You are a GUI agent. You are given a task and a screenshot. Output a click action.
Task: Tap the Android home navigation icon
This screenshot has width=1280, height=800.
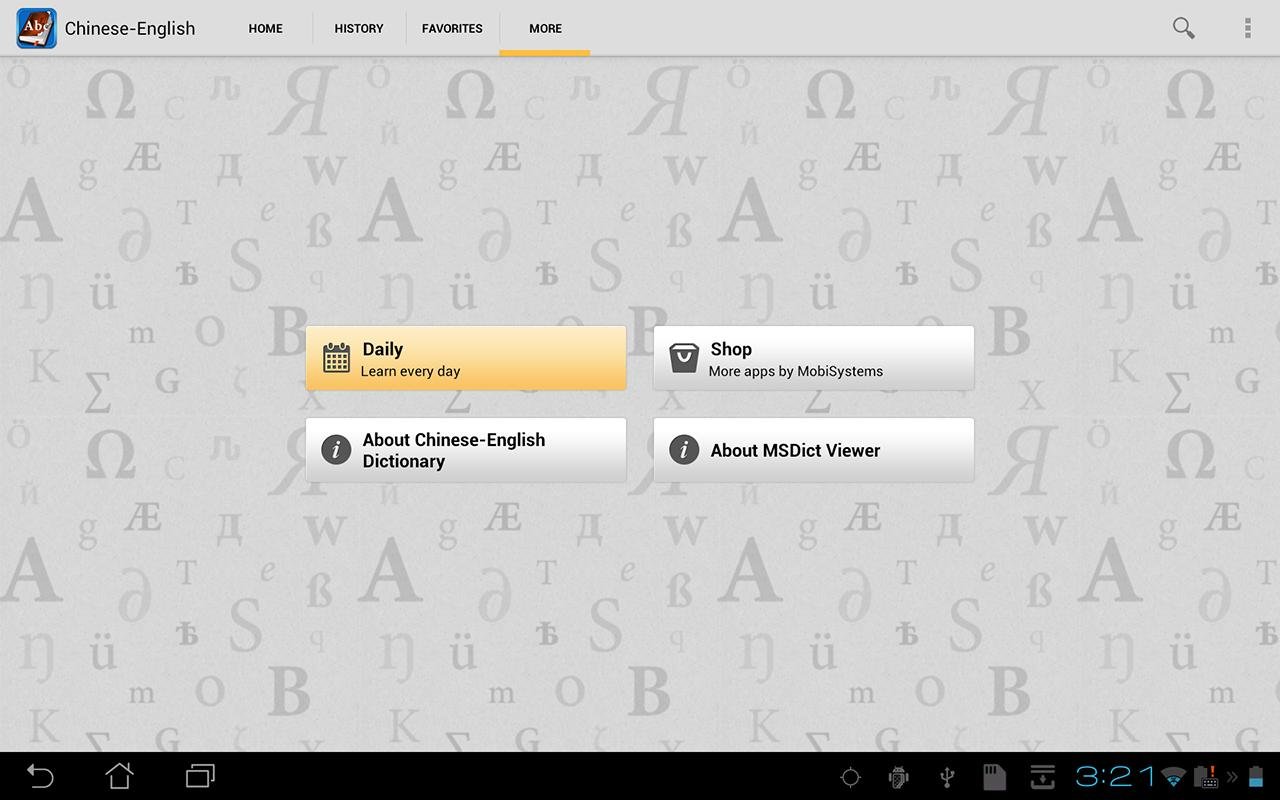pyautogui.click(x=120, y=776)
